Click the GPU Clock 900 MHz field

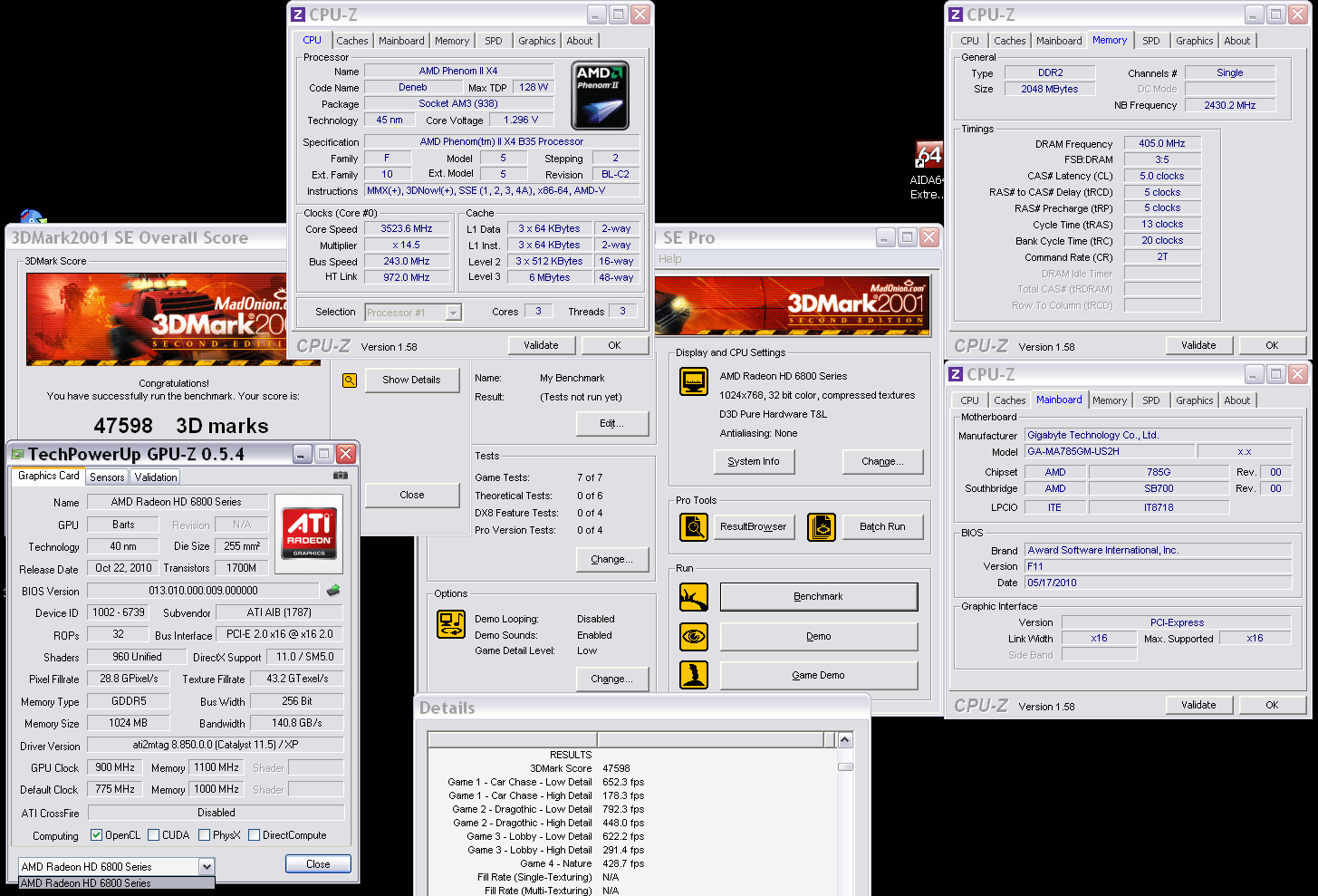[x=115, y=767]
